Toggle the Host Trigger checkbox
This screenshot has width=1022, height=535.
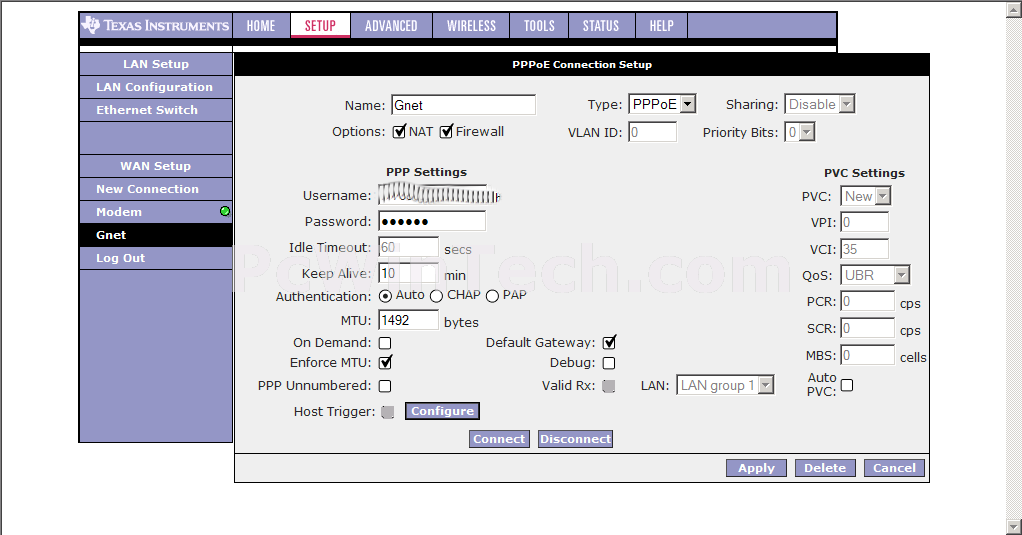click(x=388, y=412)
